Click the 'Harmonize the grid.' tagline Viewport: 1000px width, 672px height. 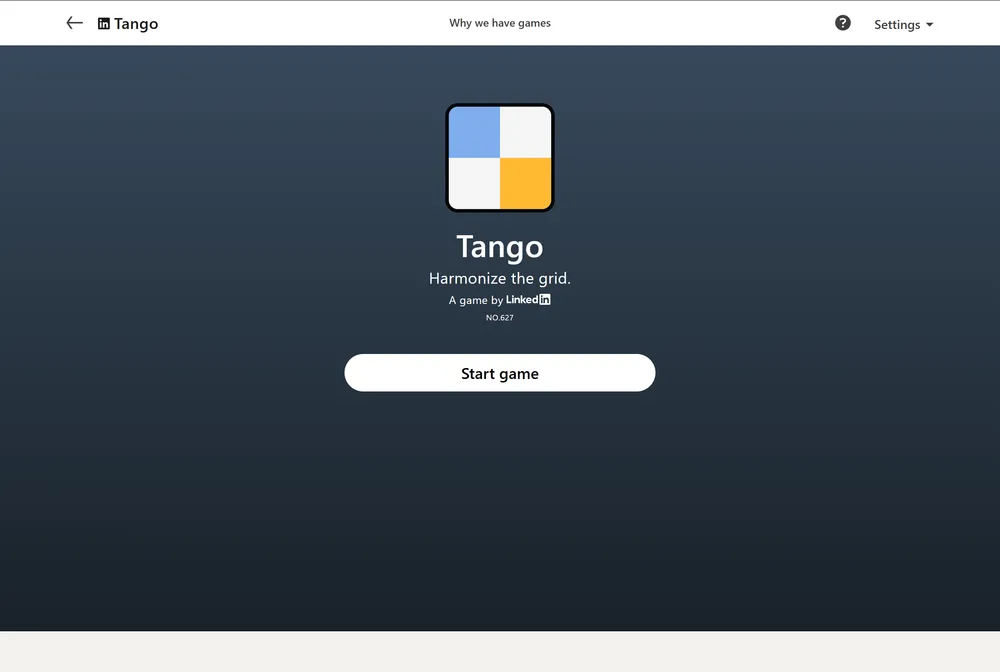(499, 278)
